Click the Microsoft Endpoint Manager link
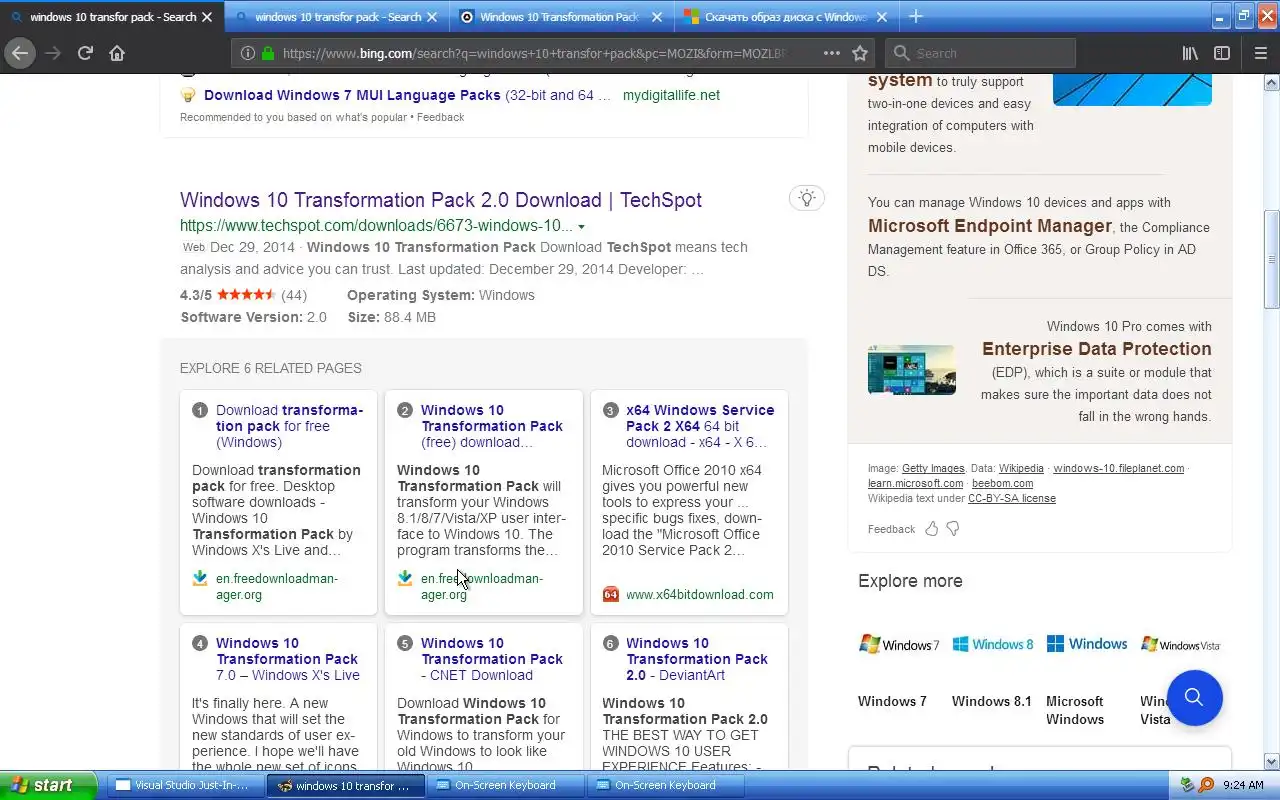This screenshot has height=800, width=1280. pyautogui.click(x=990, y=226)
